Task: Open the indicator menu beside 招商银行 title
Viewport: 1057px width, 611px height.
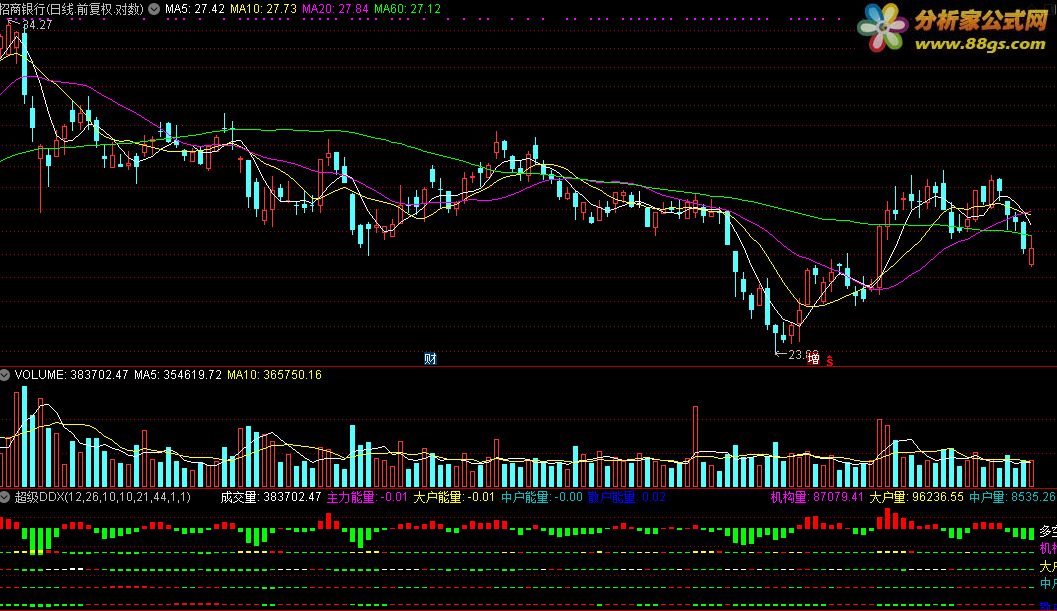Action: coord(154,9)
